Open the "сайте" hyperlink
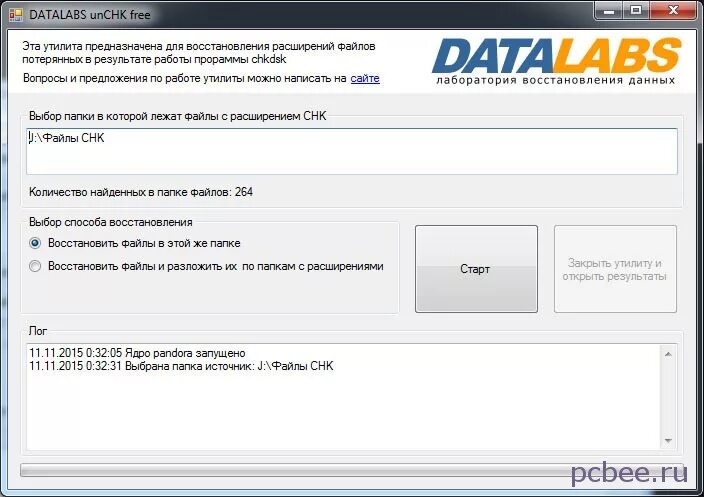This screenshot has width=704, height=497. (x=365, y=79)
